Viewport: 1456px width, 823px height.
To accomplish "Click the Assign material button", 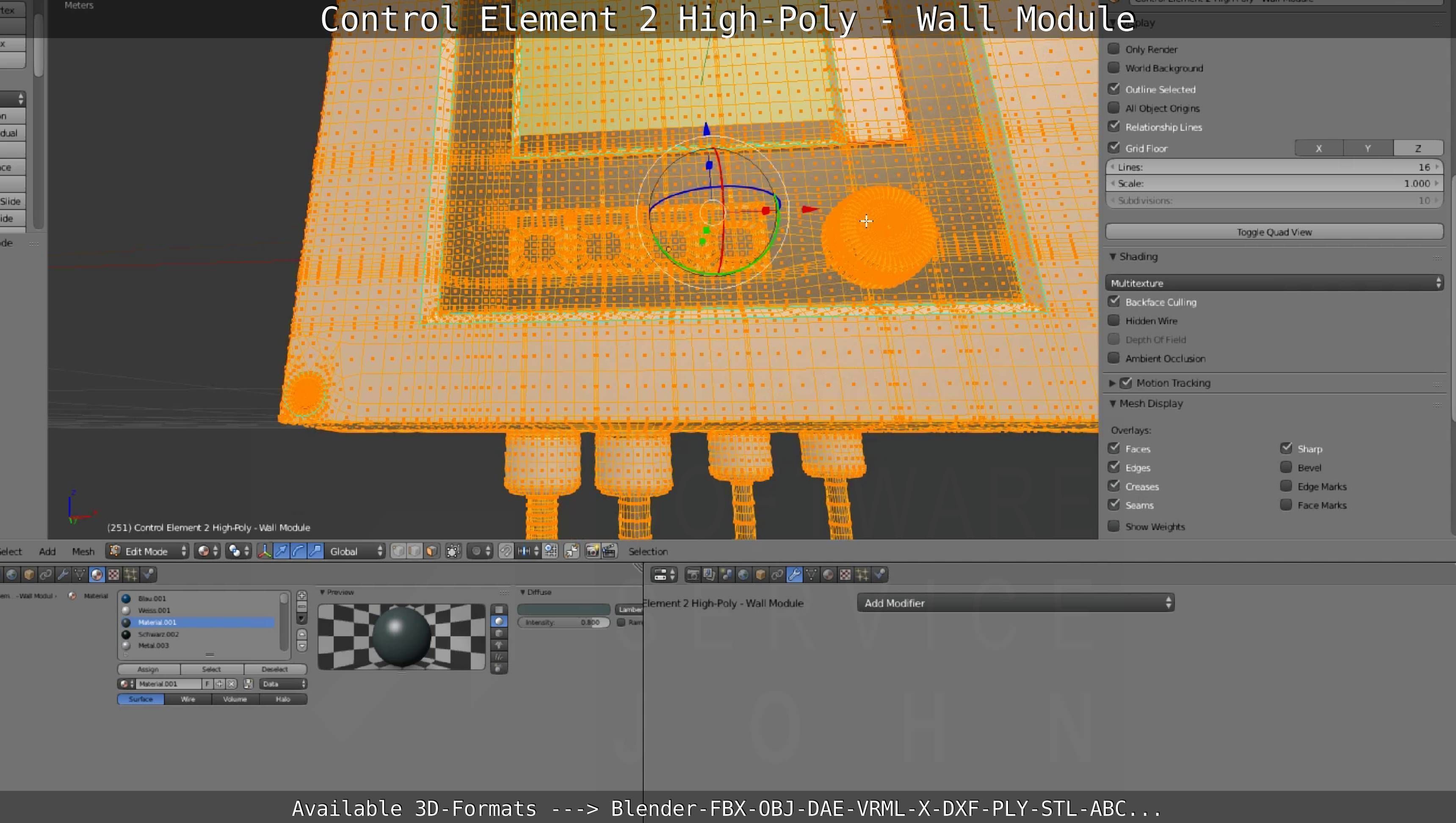I will point(149,669).
